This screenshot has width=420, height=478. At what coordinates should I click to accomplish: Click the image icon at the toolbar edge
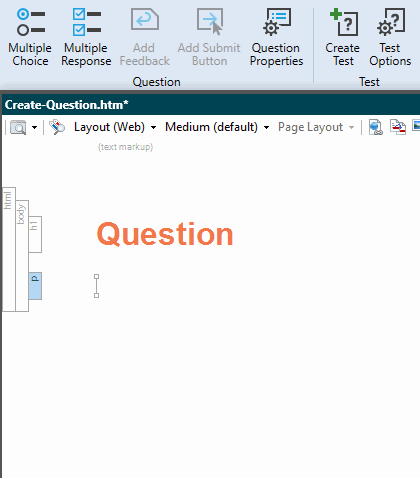(x=416, y=127)
